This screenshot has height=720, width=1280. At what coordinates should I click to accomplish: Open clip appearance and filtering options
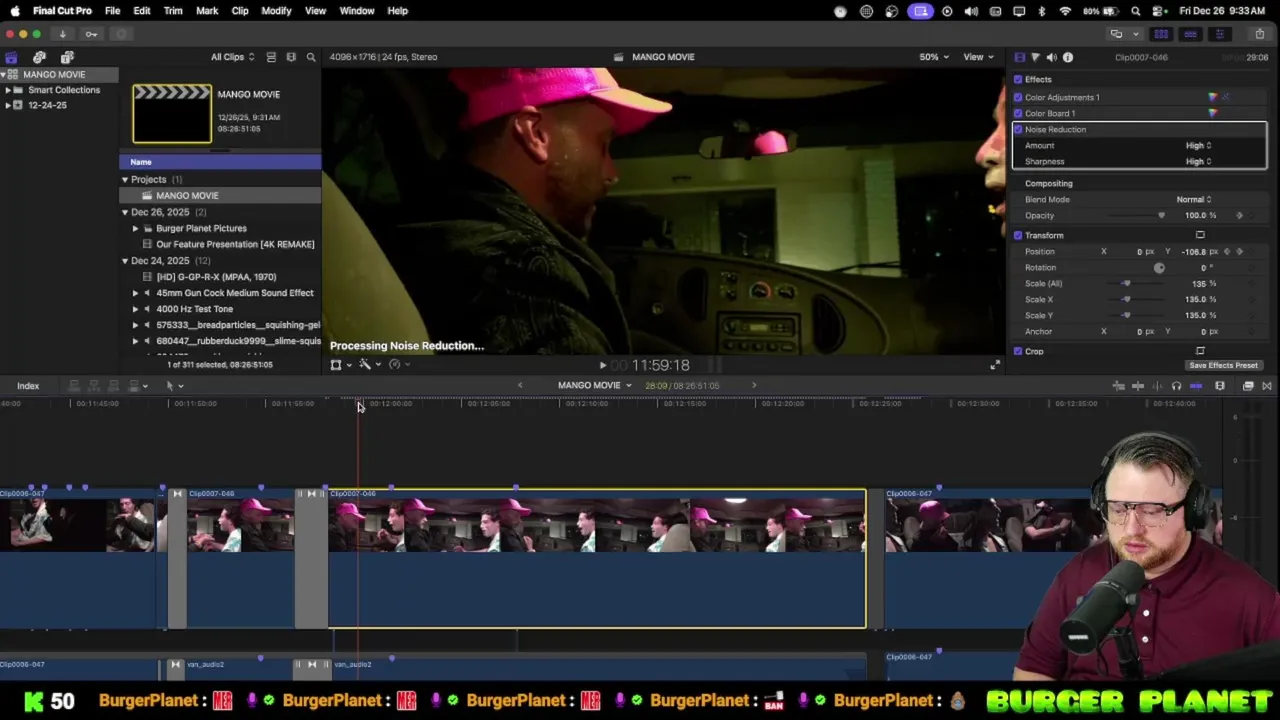(291, 57)
